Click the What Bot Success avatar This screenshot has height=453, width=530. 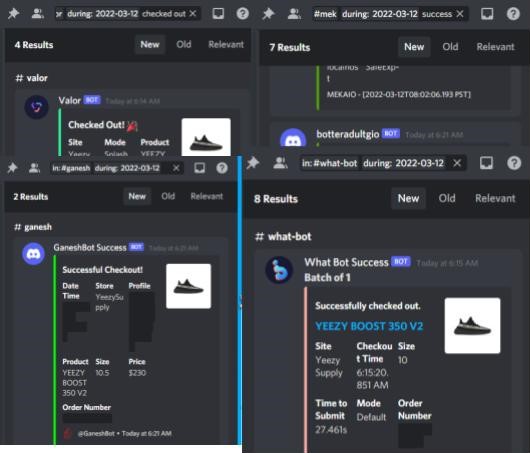[279, 269]
